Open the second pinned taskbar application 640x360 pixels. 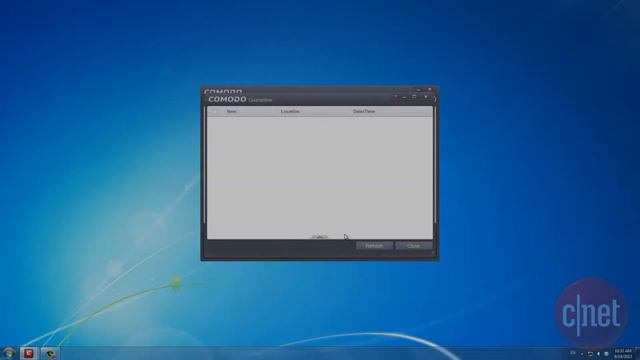(x=50, y=353)
